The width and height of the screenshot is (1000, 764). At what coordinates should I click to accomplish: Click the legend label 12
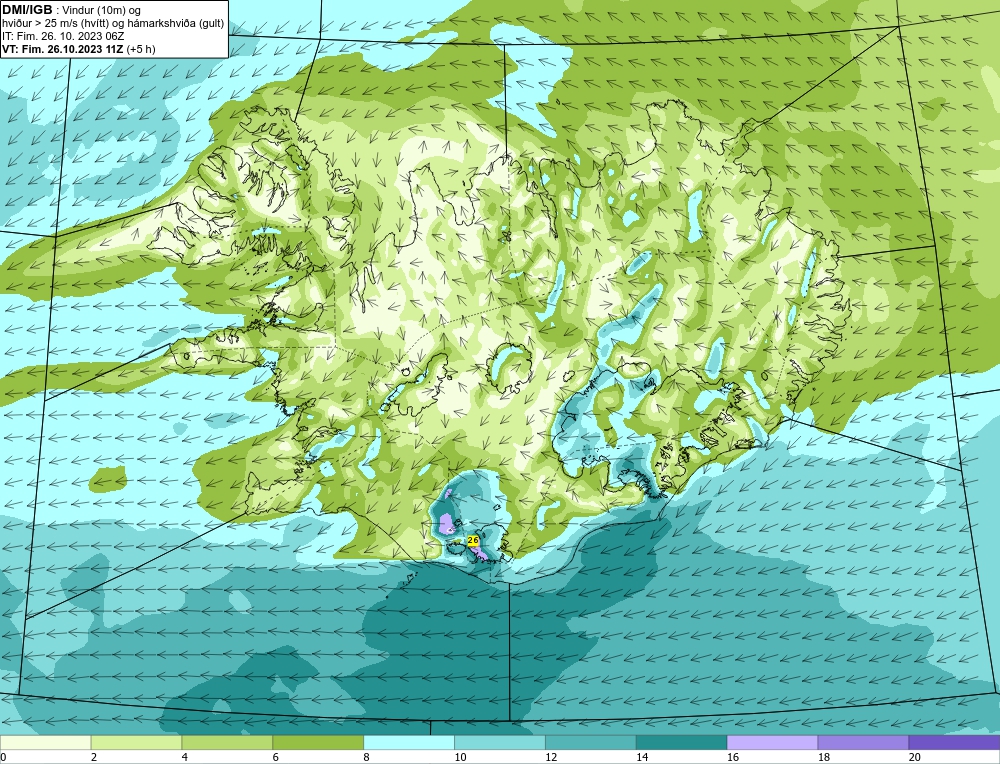click(551, 758)
